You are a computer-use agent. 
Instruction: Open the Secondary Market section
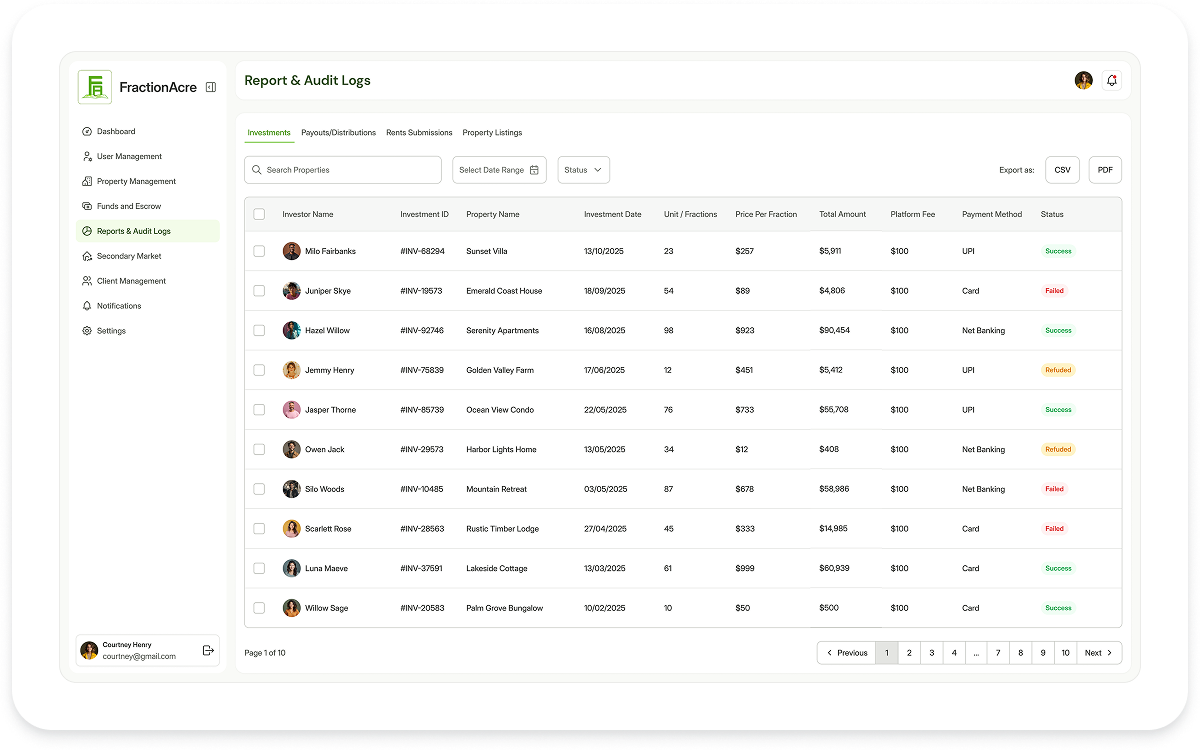86,256
